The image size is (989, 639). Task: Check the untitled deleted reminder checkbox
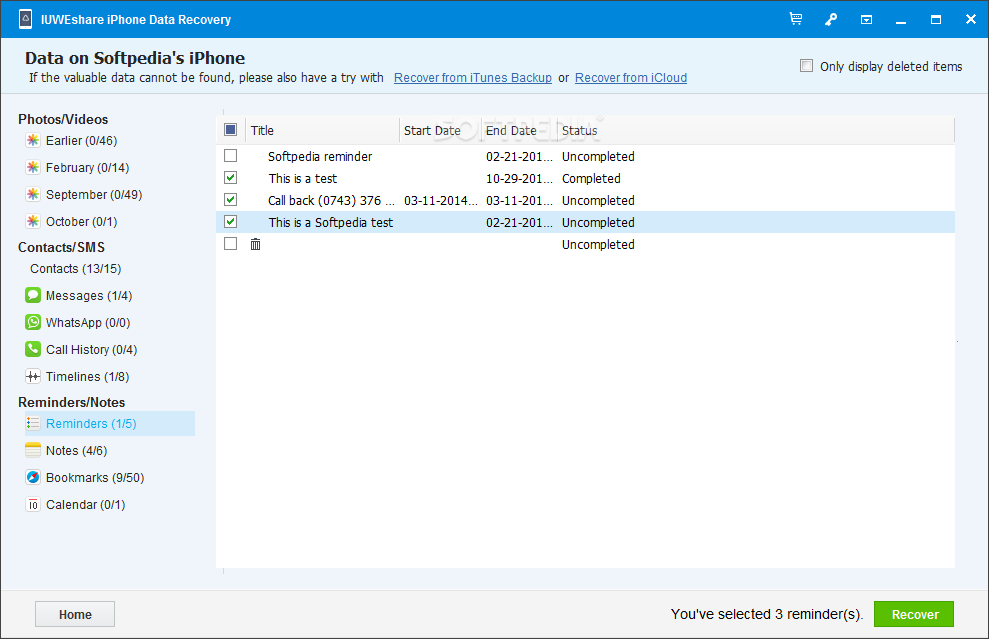(230, 244)
